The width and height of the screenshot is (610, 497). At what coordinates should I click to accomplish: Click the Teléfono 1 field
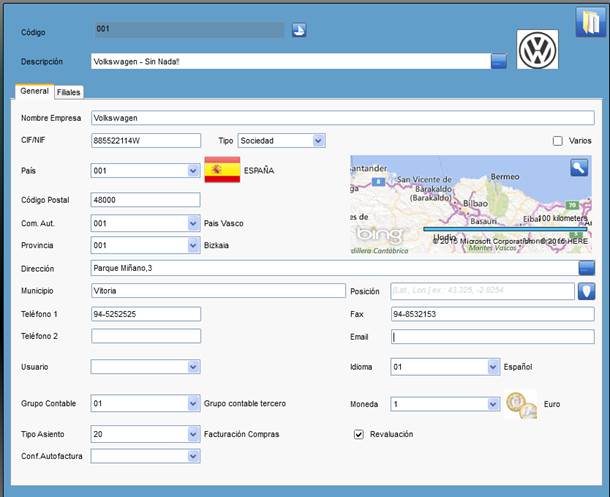(x=146, y=314)
